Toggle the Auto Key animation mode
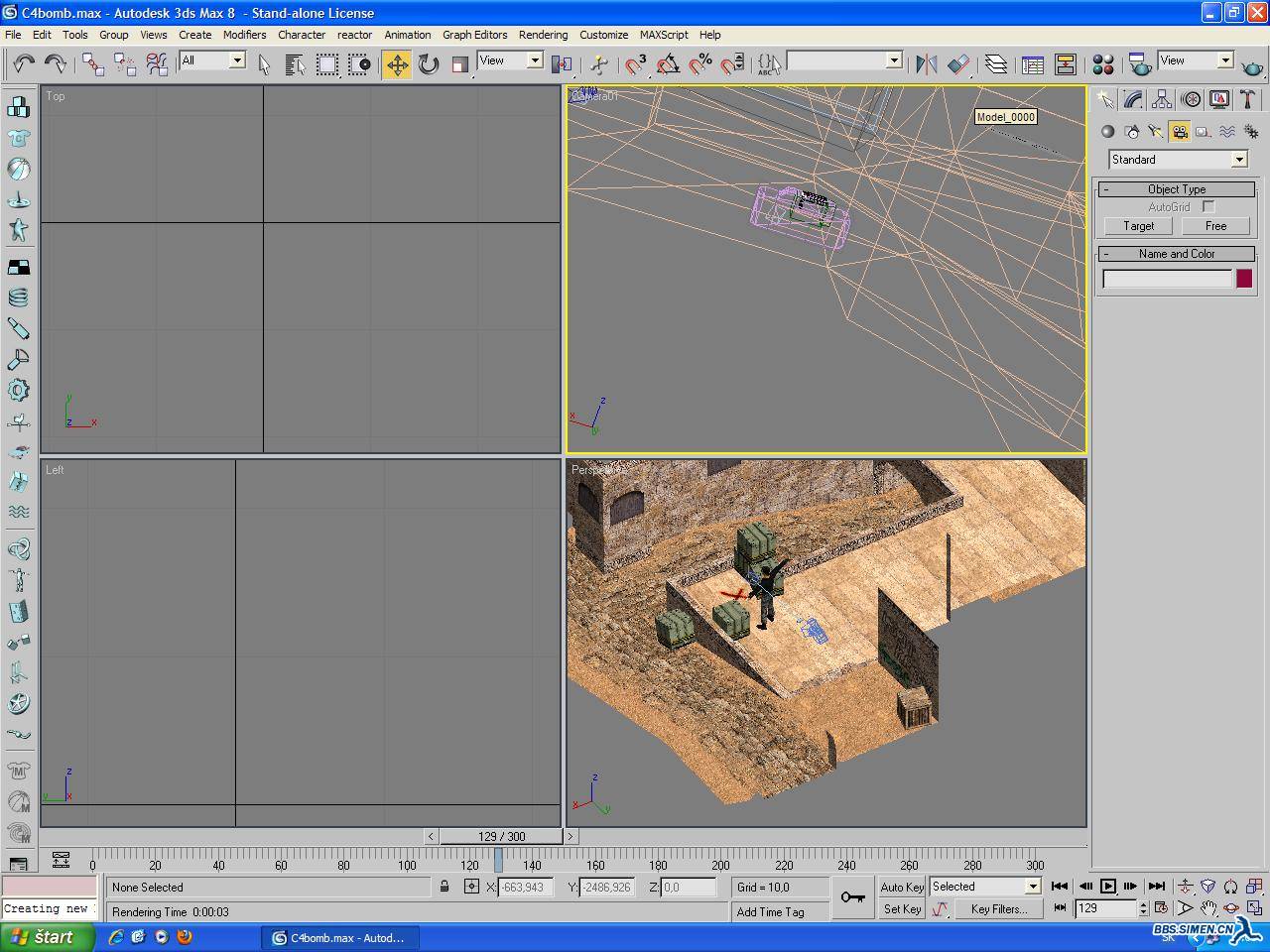The height and width of the screenshot is (952, 1270). pyautogui.click(x=902, y=887)
